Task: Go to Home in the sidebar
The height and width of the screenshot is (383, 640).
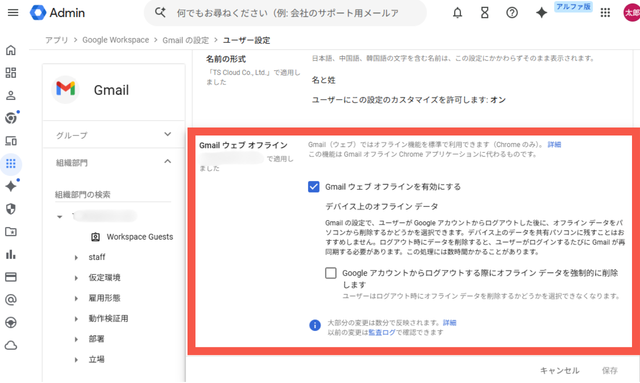Action: tap(11, 50)
